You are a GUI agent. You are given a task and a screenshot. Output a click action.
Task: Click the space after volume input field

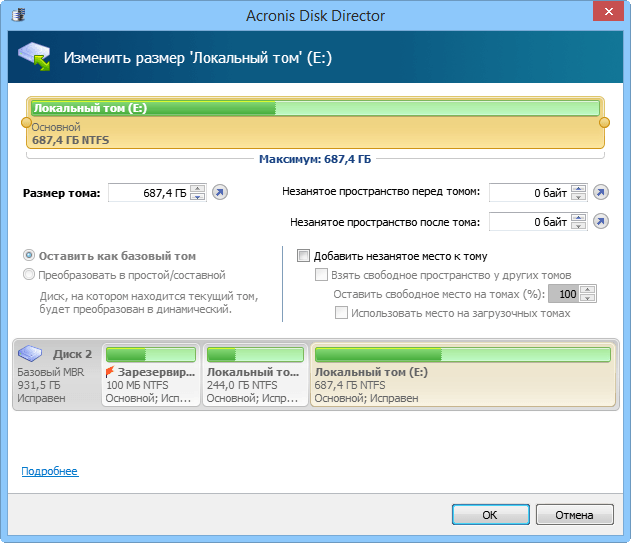[x=530, y=221]
